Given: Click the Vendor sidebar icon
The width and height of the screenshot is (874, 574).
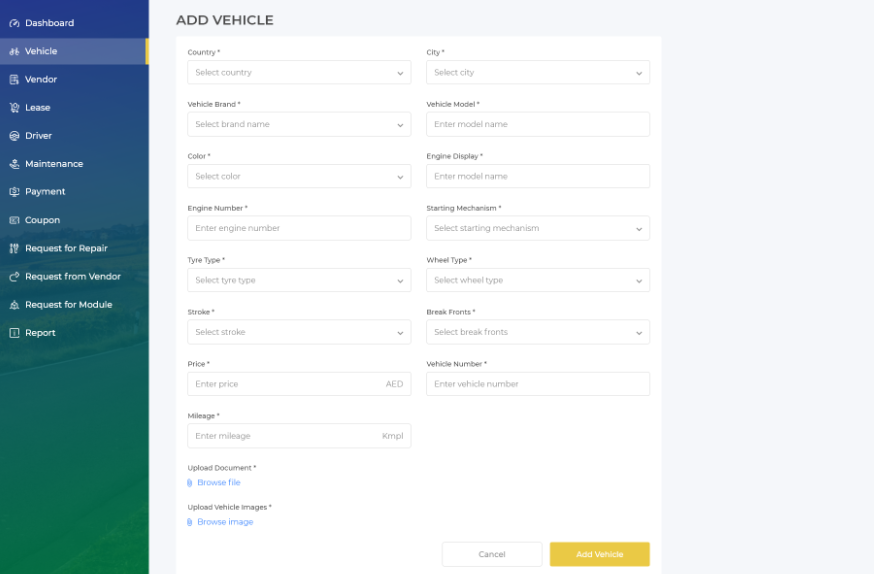Looking at the screenshot, I should click(14, 80).
